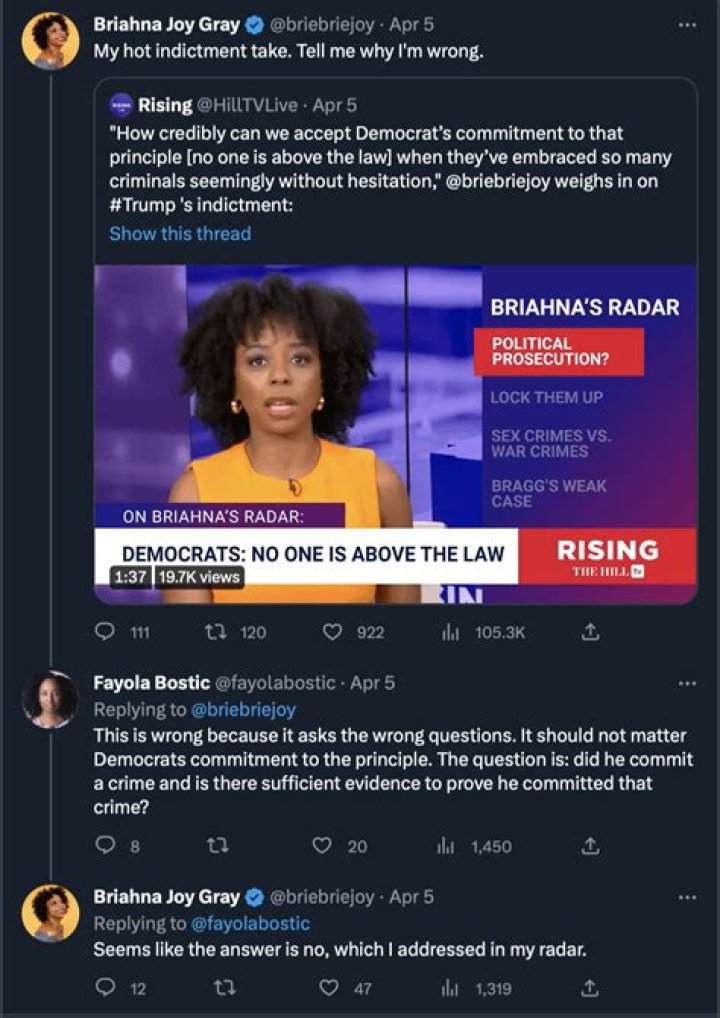This screenshot has width=720, height=1018.
Task: Open Briahna Joy Gray's top avatar
Action: tap(50, 40)
